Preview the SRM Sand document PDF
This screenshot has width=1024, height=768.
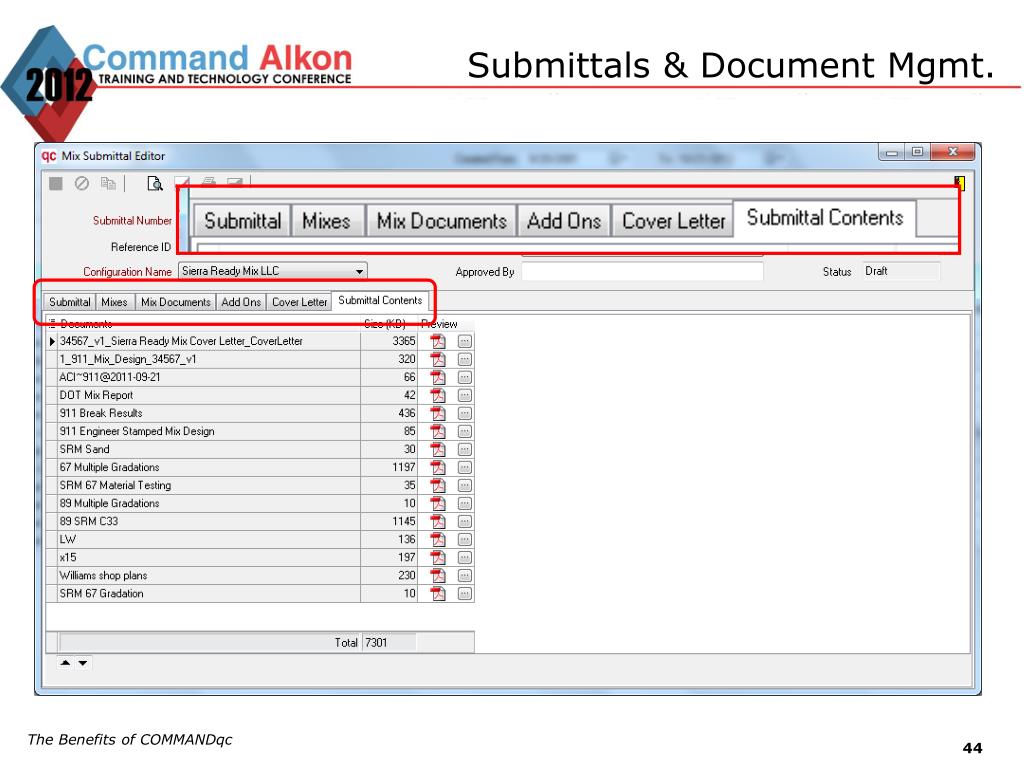pyautogui.click(x=438, y=449)
